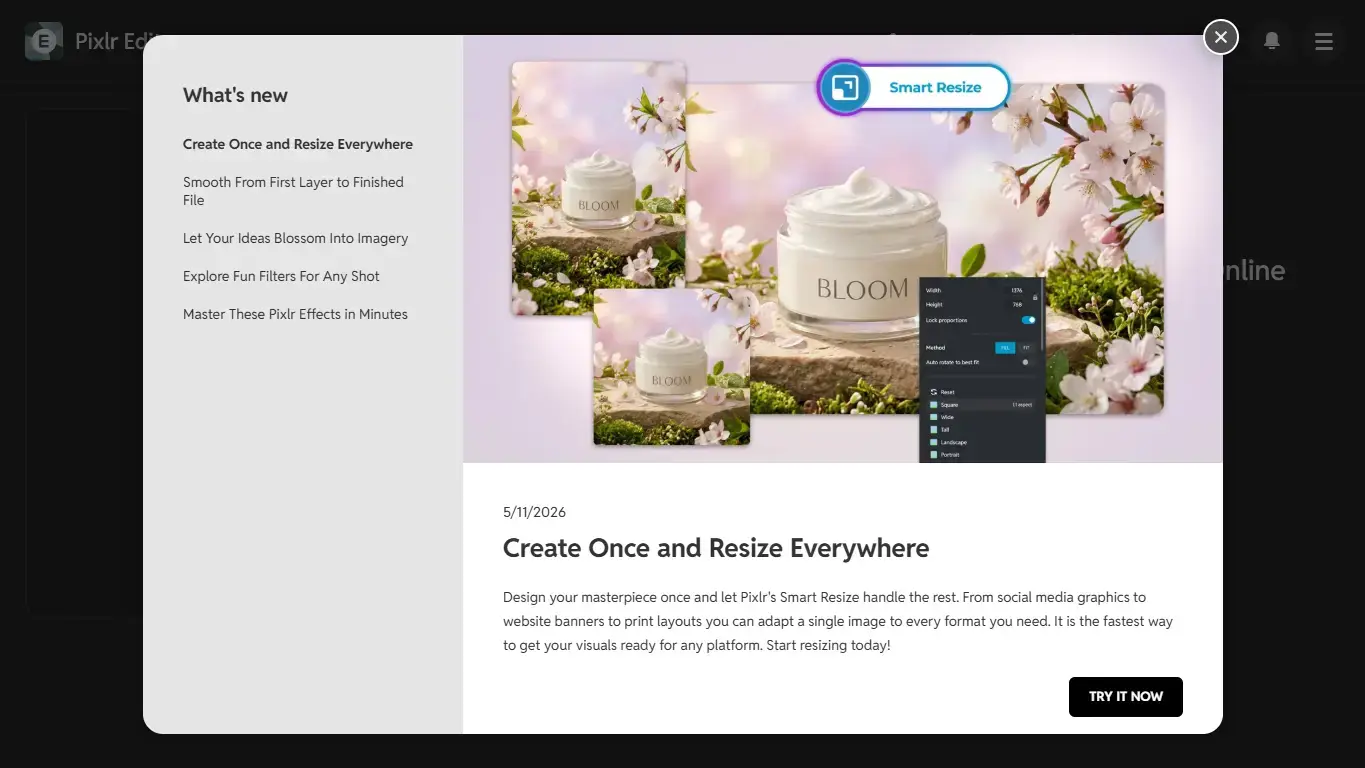The height and width of the screenshot is (768, 1365).
Task: Close the What's new dialog
Action: point(1220,38)
